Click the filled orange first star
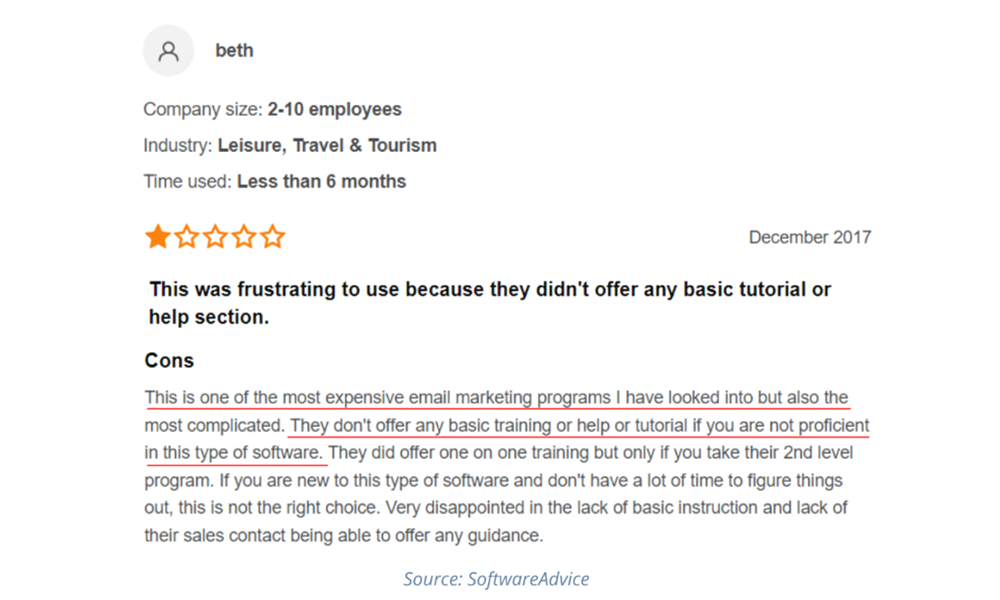 click(x=157, y=237)
